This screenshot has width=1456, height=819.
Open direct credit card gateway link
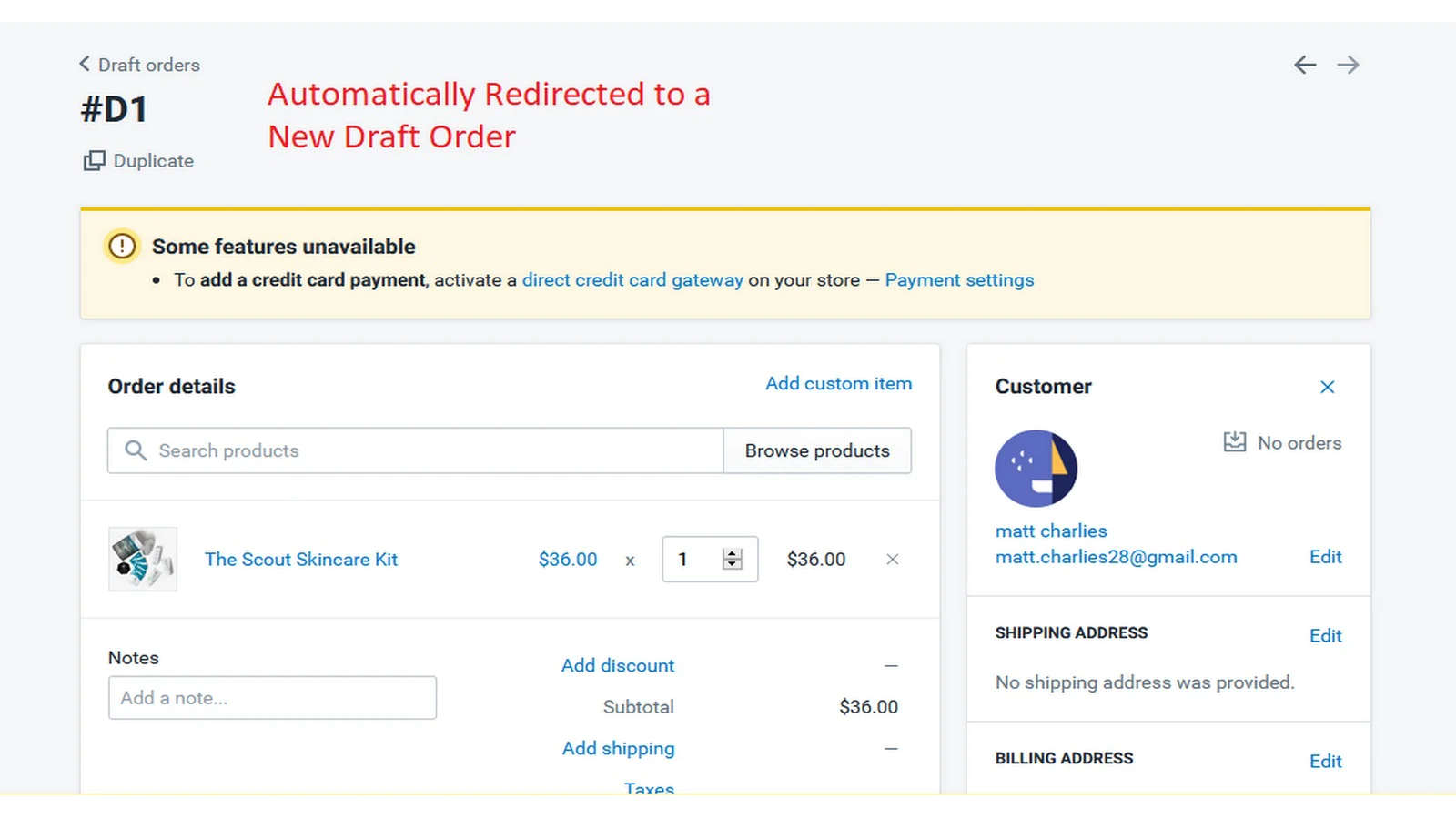coord(632,280)
